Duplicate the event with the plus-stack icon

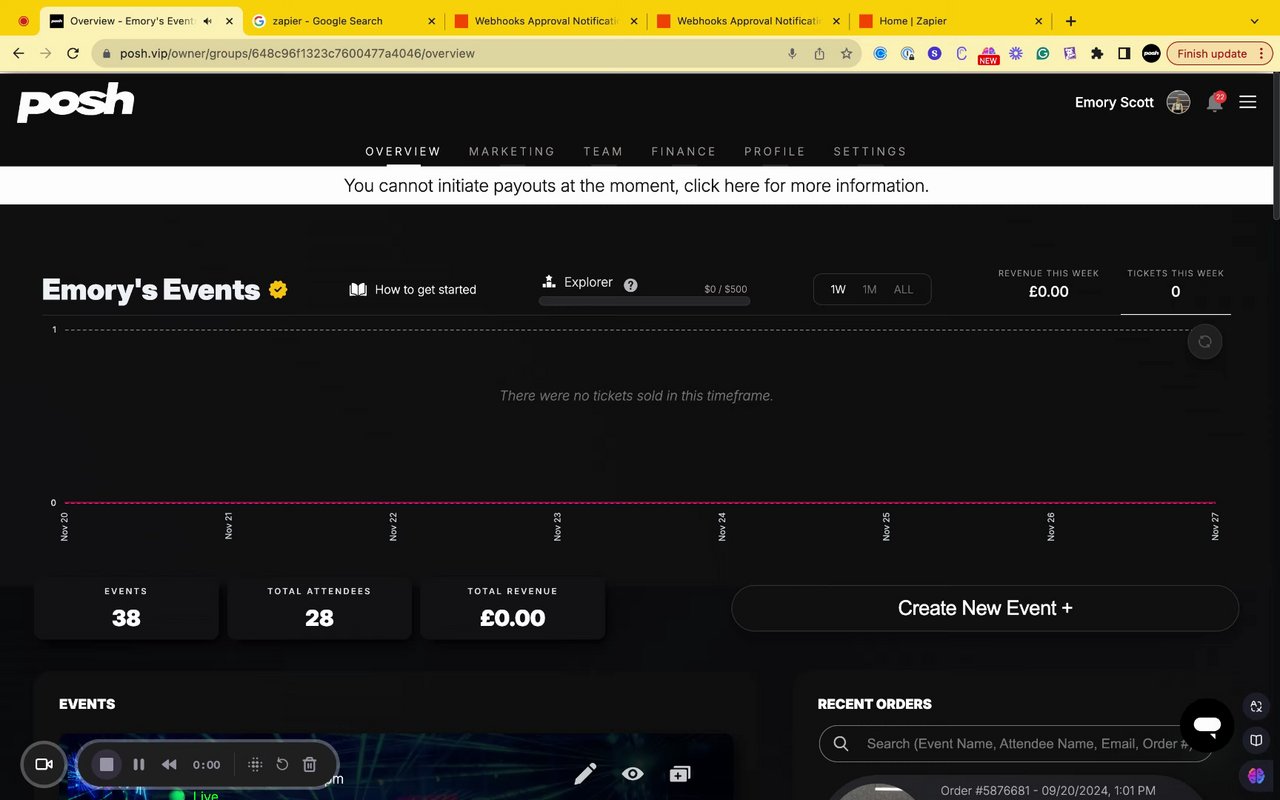click(x=680, y=774)
